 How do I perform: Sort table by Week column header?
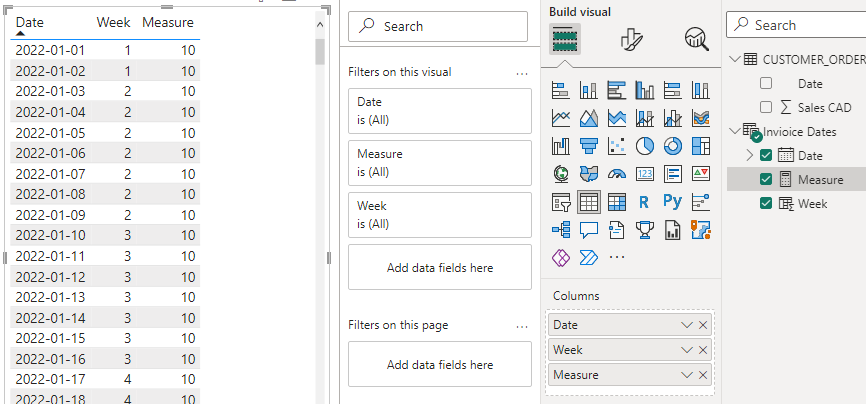[x=113, y=23]
